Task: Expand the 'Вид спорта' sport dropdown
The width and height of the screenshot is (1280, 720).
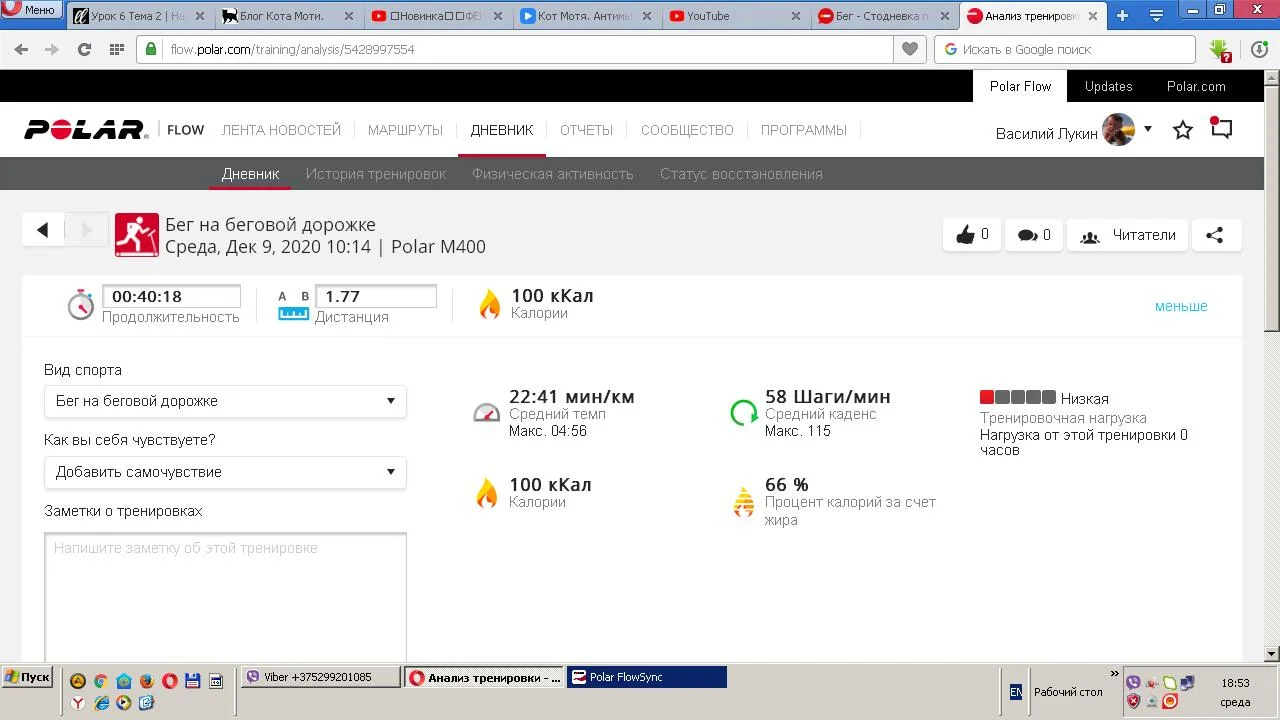Action: point(225,401)
